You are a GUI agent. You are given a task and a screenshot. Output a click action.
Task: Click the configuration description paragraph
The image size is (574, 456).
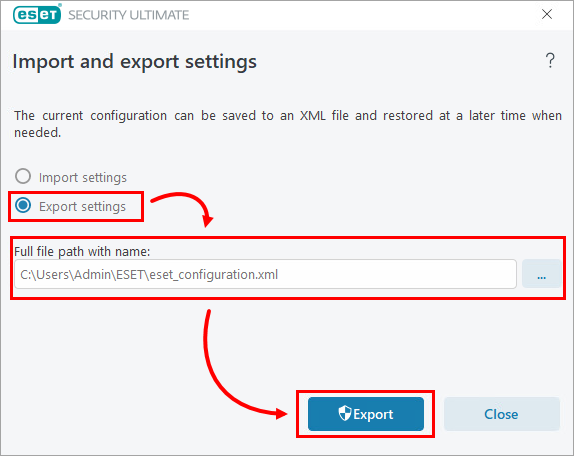tap(288, 124)
